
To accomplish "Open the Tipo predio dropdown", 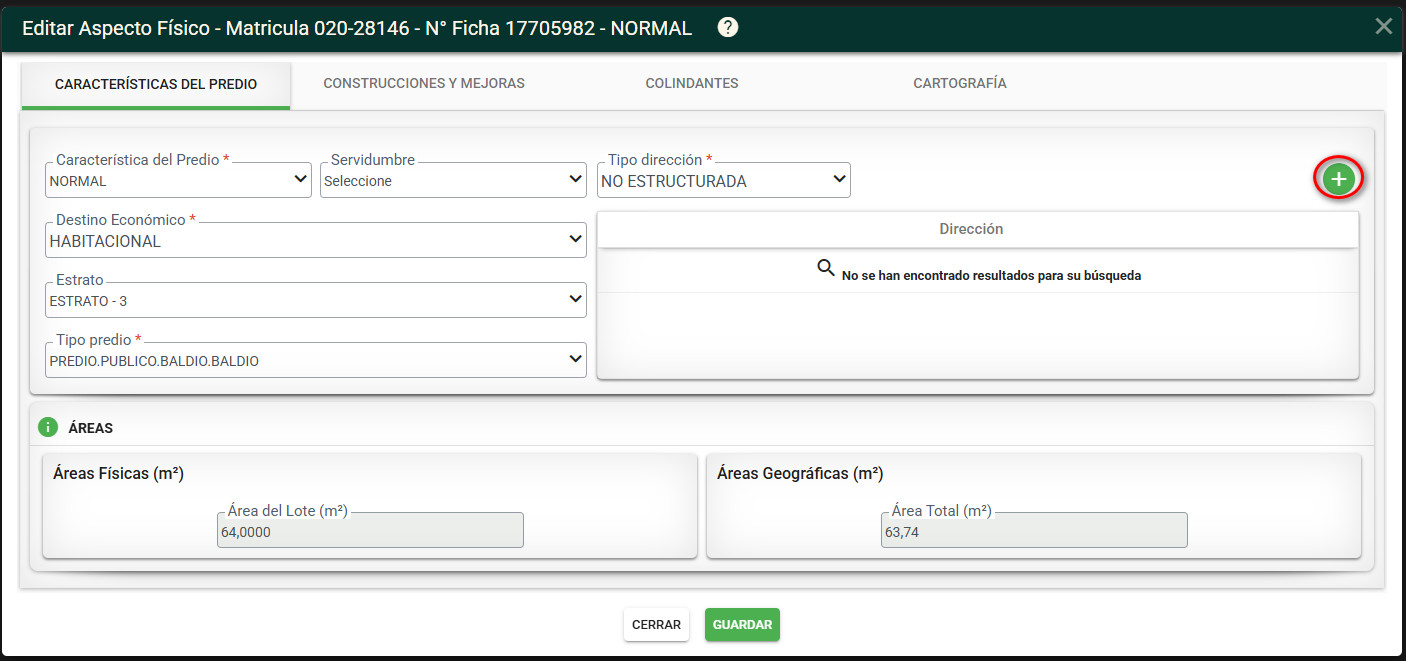I will pyautogui.click(x=316, y=360).
